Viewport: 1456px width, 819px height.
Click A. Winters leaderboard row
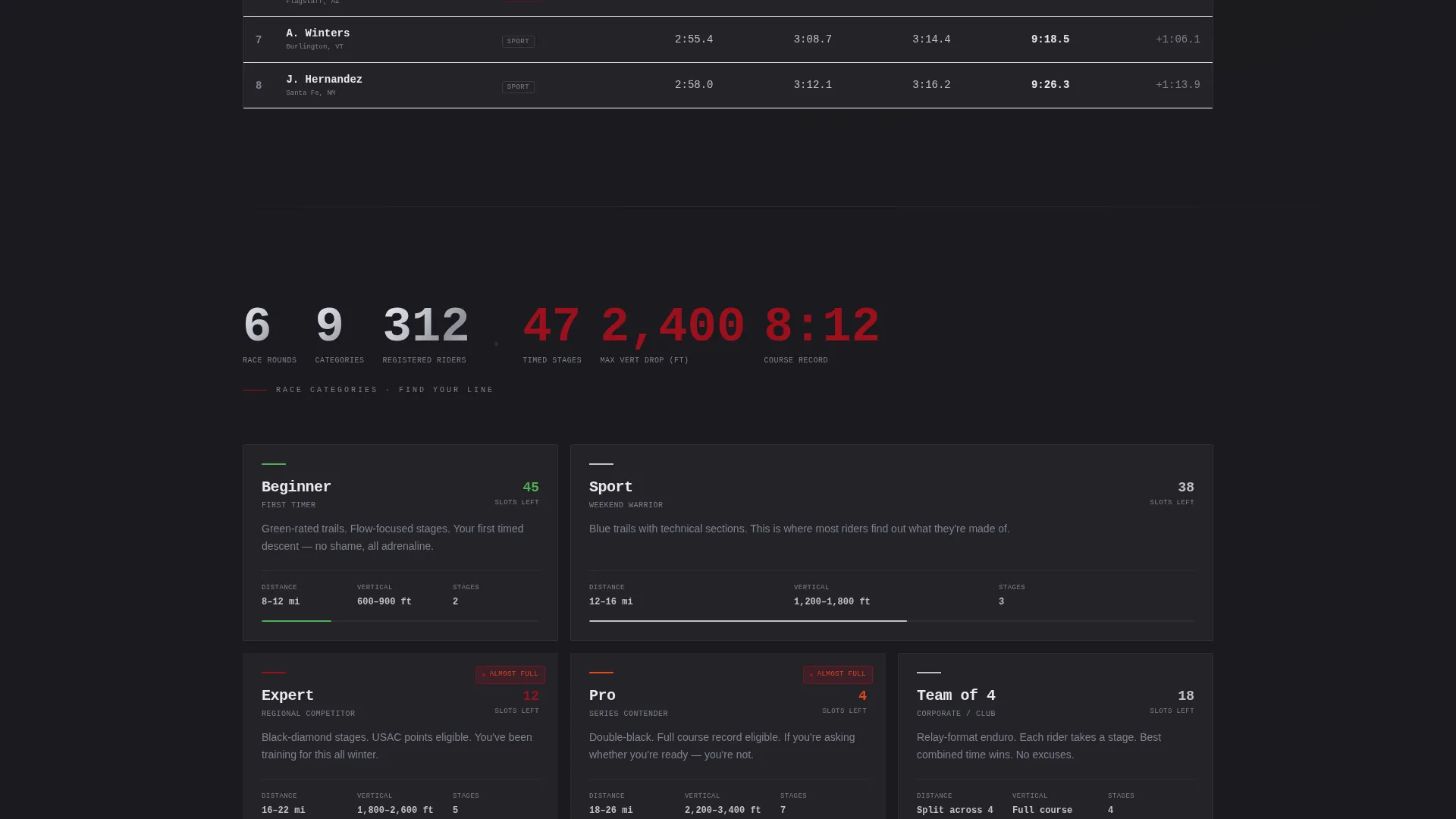tap(727, 39)
